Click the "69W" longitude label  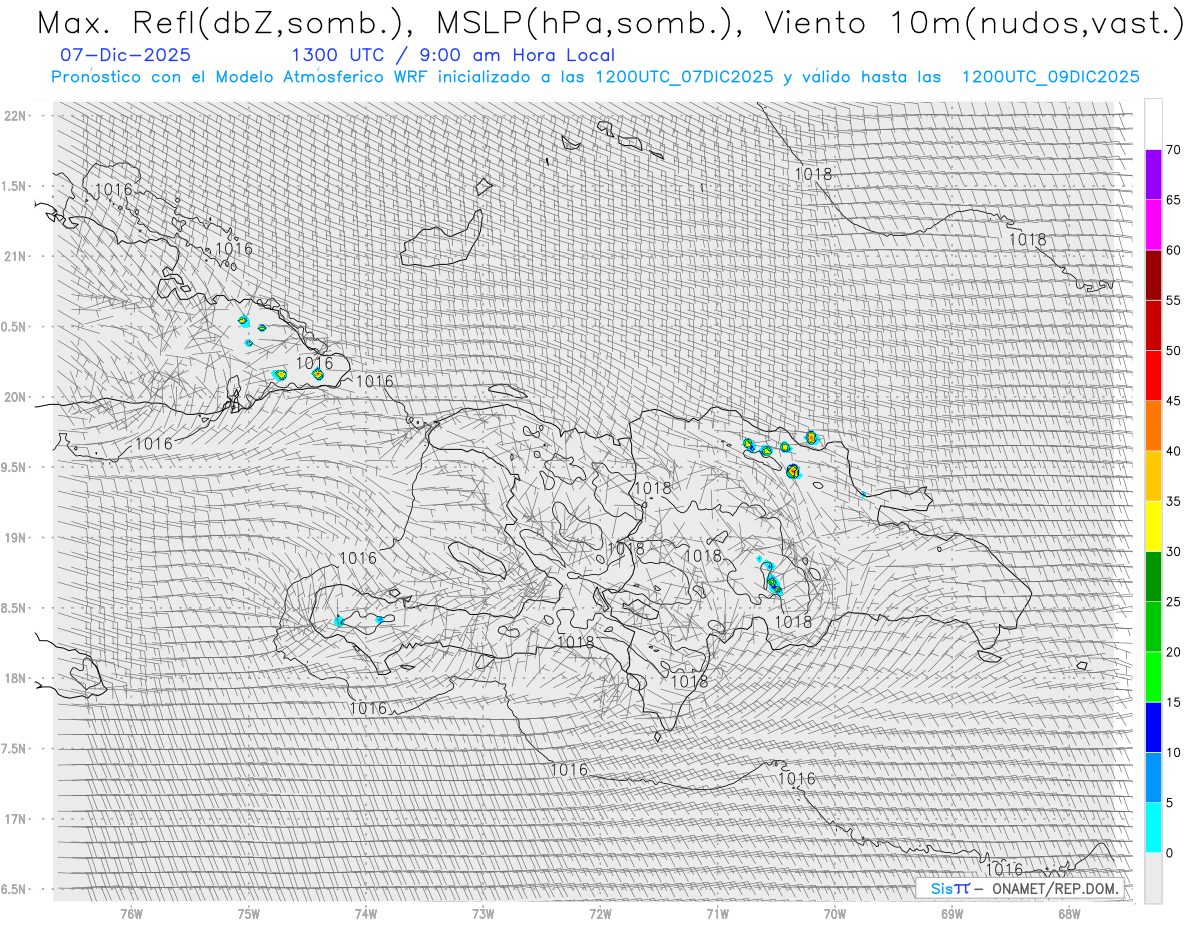coord(952,912)
